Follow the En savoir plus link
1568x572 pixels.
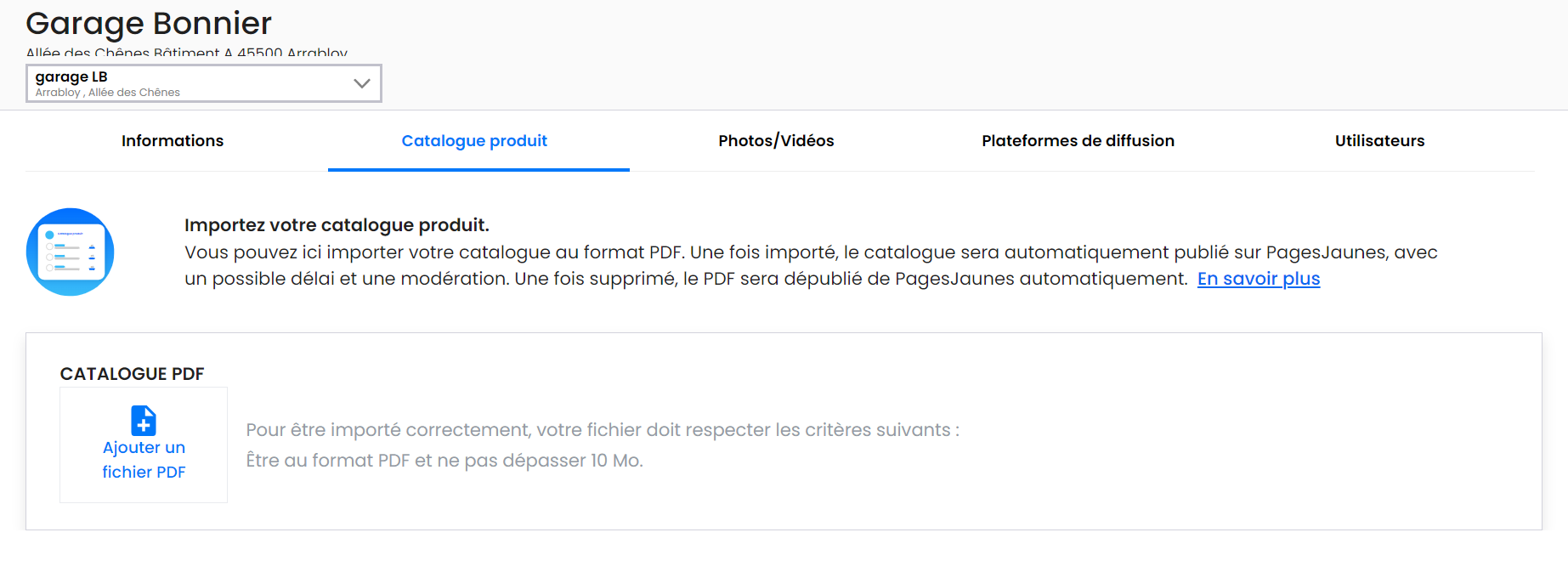(x=1259, y=279)
